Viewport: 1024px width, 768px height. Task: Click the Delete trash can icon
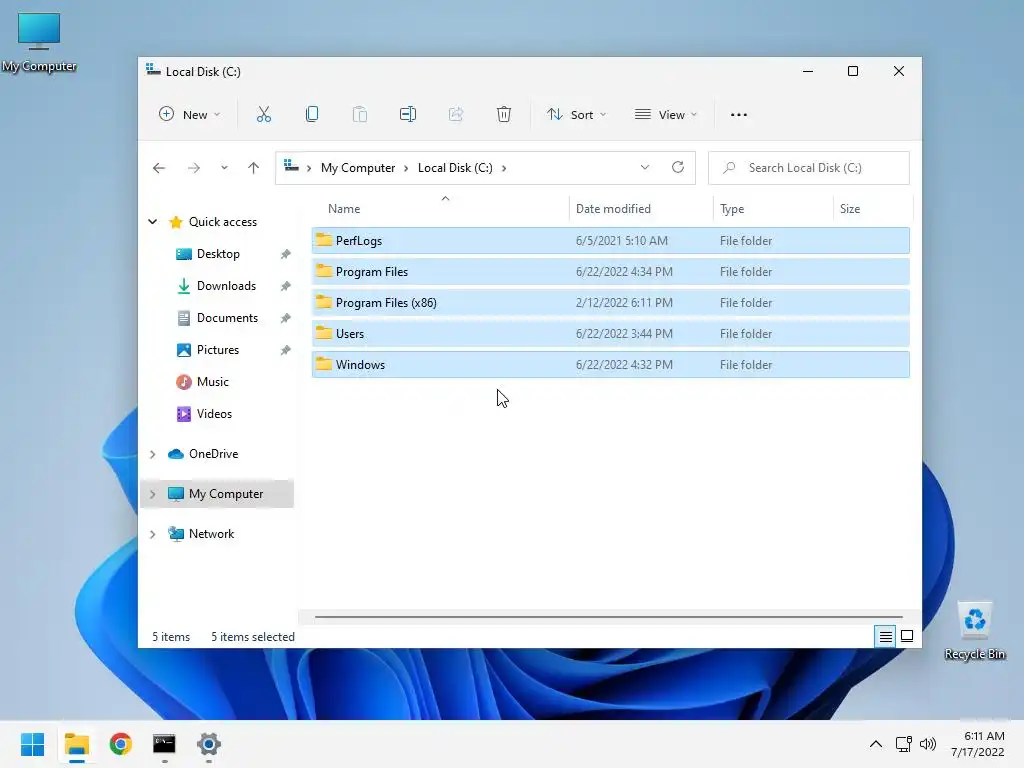pyautogui.click(x=504, y=114)
